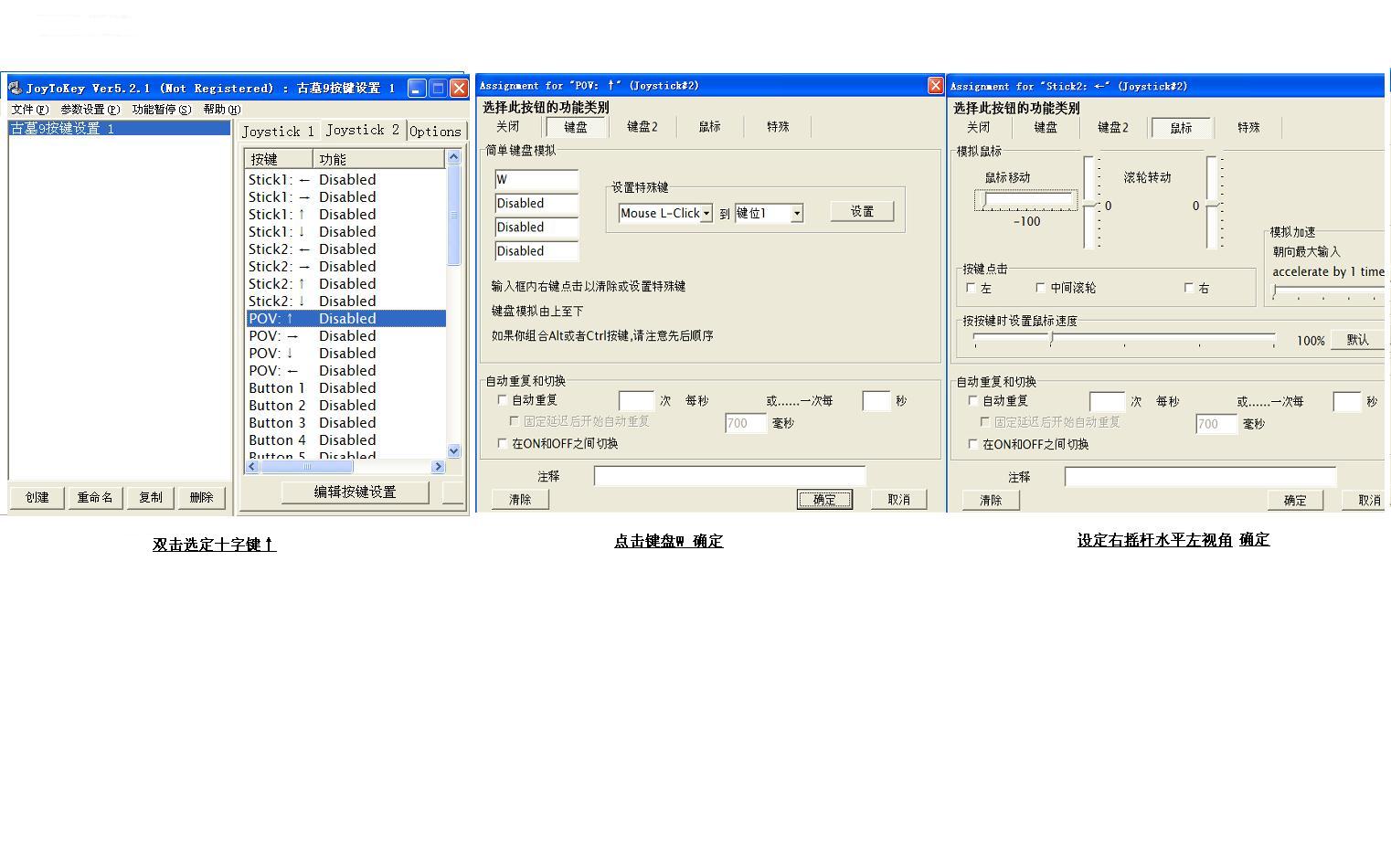The height and width of the screenshot is (868, 1391).
Task: Select the POV: ← row
Action: 345,370
